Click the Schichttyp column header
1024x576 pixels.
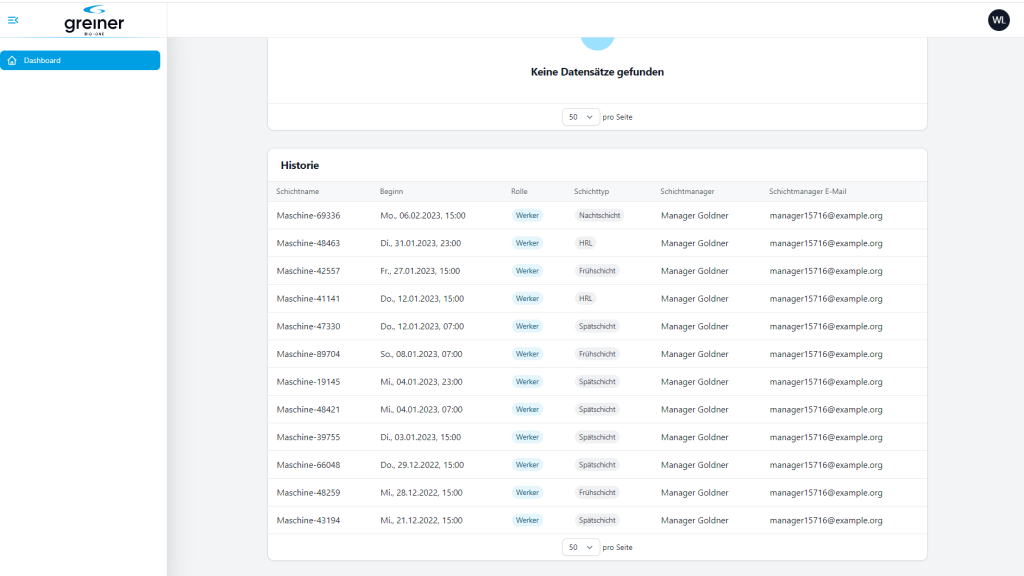click(x=592, y=191)
